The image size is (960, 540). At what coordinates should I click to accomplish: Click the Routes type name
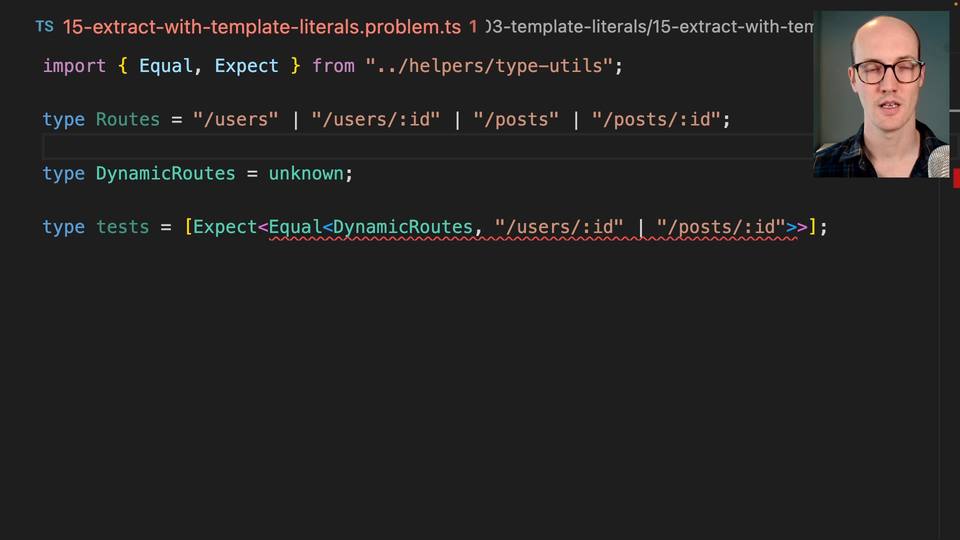point(127,120)
